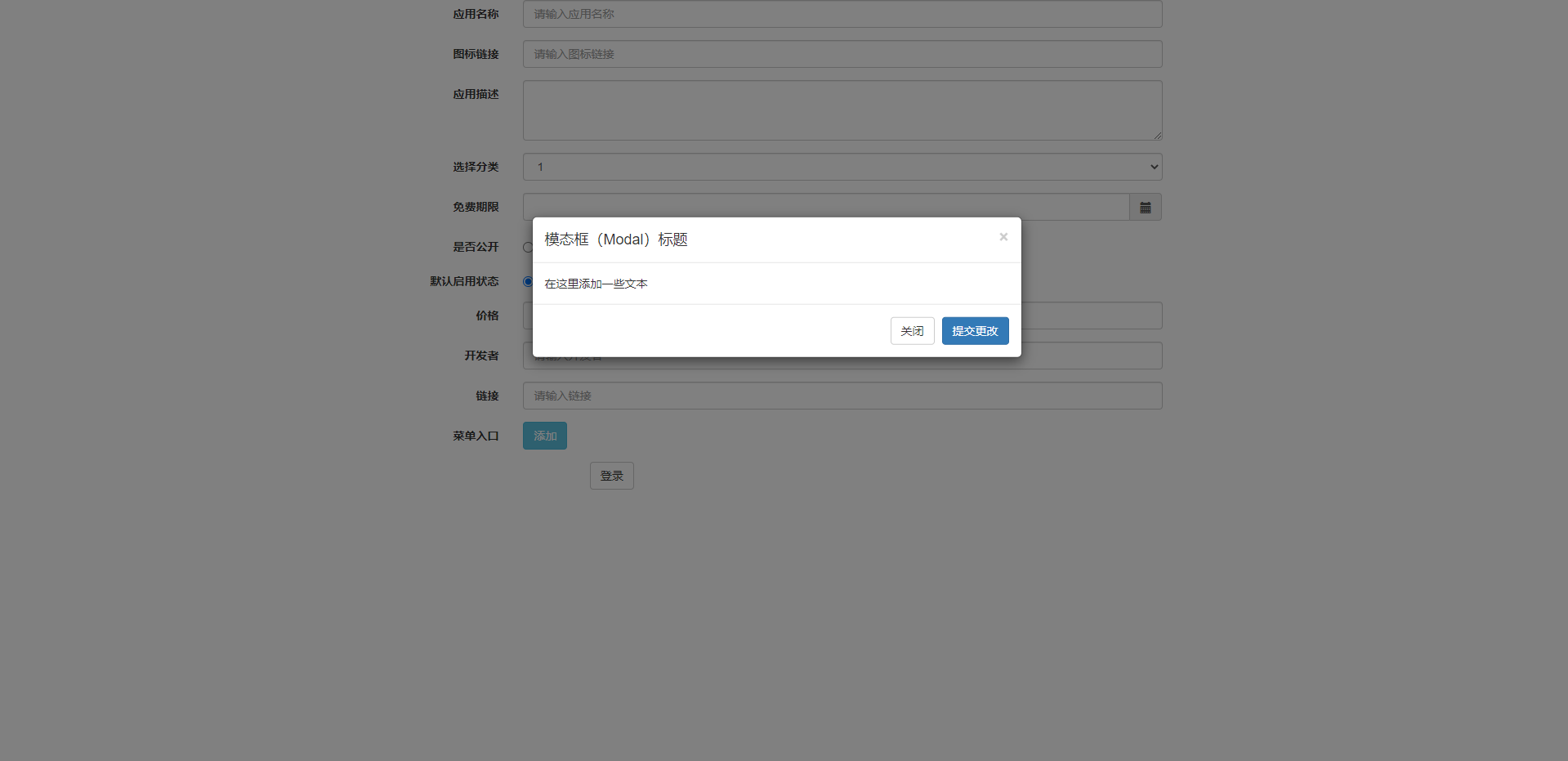Click the 登录 button

(612, 476)
